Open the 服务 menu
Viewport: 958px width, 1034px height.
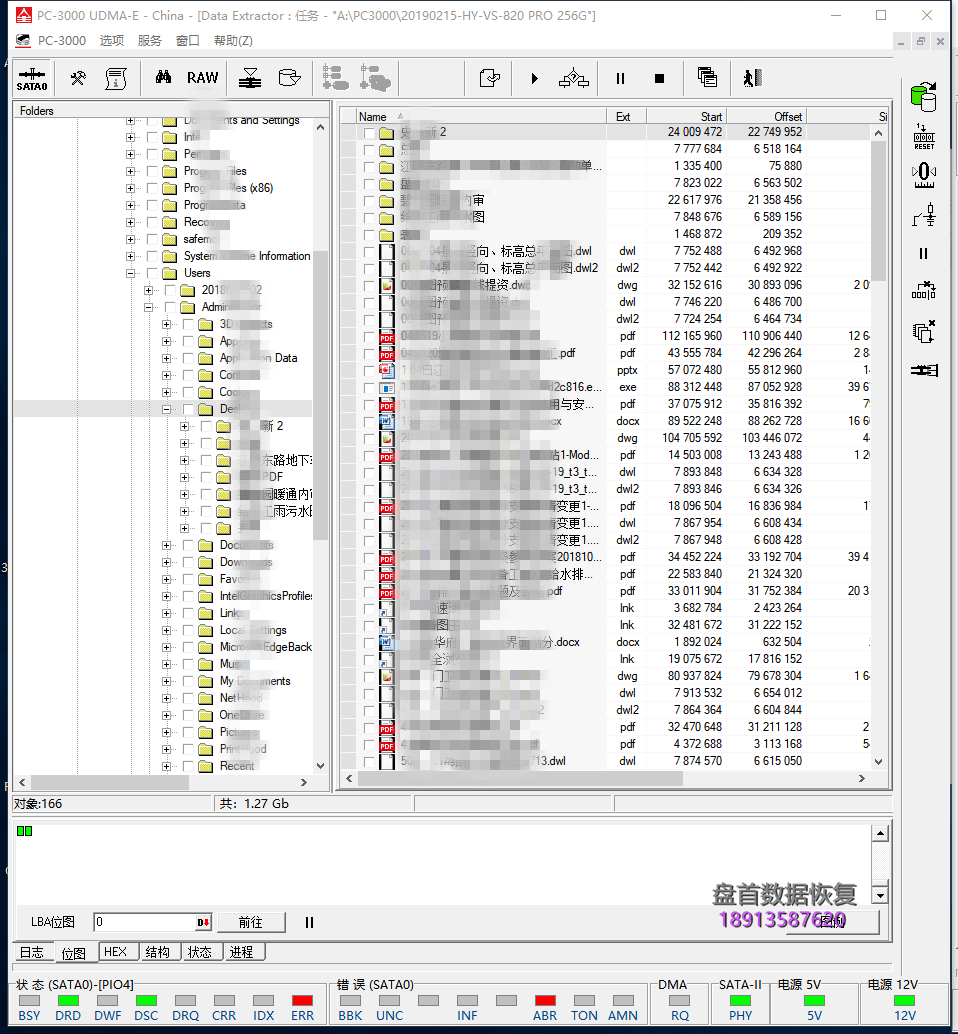[150, 41]
